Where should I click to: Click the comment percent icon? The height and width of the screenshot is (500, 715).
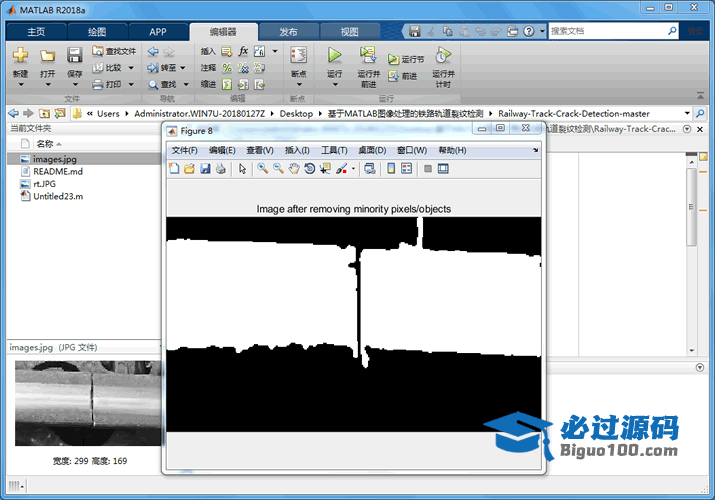pos(227,68)
